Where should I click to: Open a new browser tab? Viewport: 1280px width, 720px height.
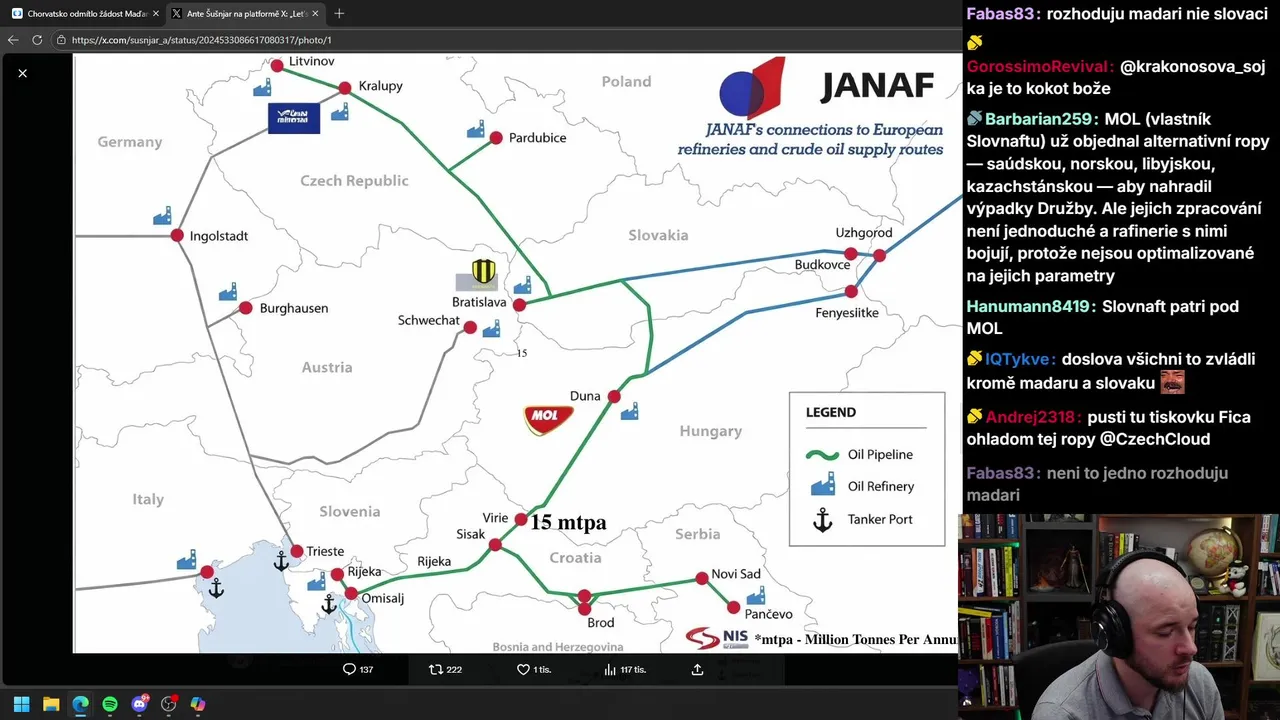(x=339, y=14)
